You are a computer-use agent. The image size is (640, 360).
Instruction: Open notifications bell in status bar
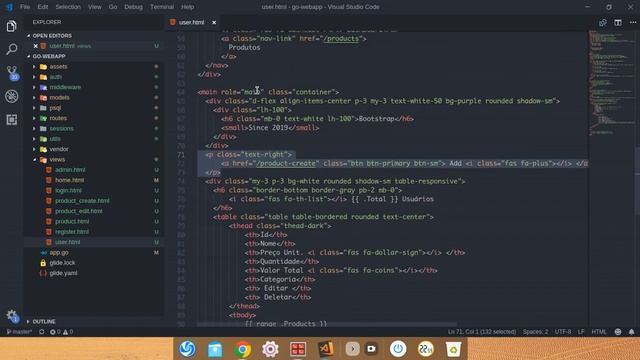[631, 332]
